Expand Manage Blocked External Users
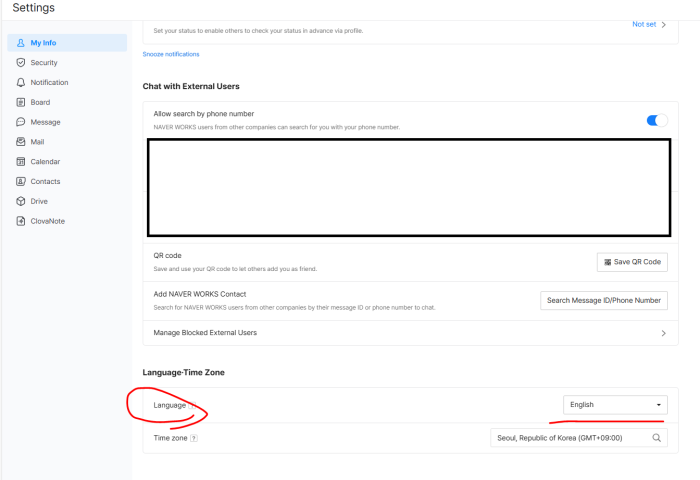The width and height of the screenshot is (700, 480). (x=663, y=333)
